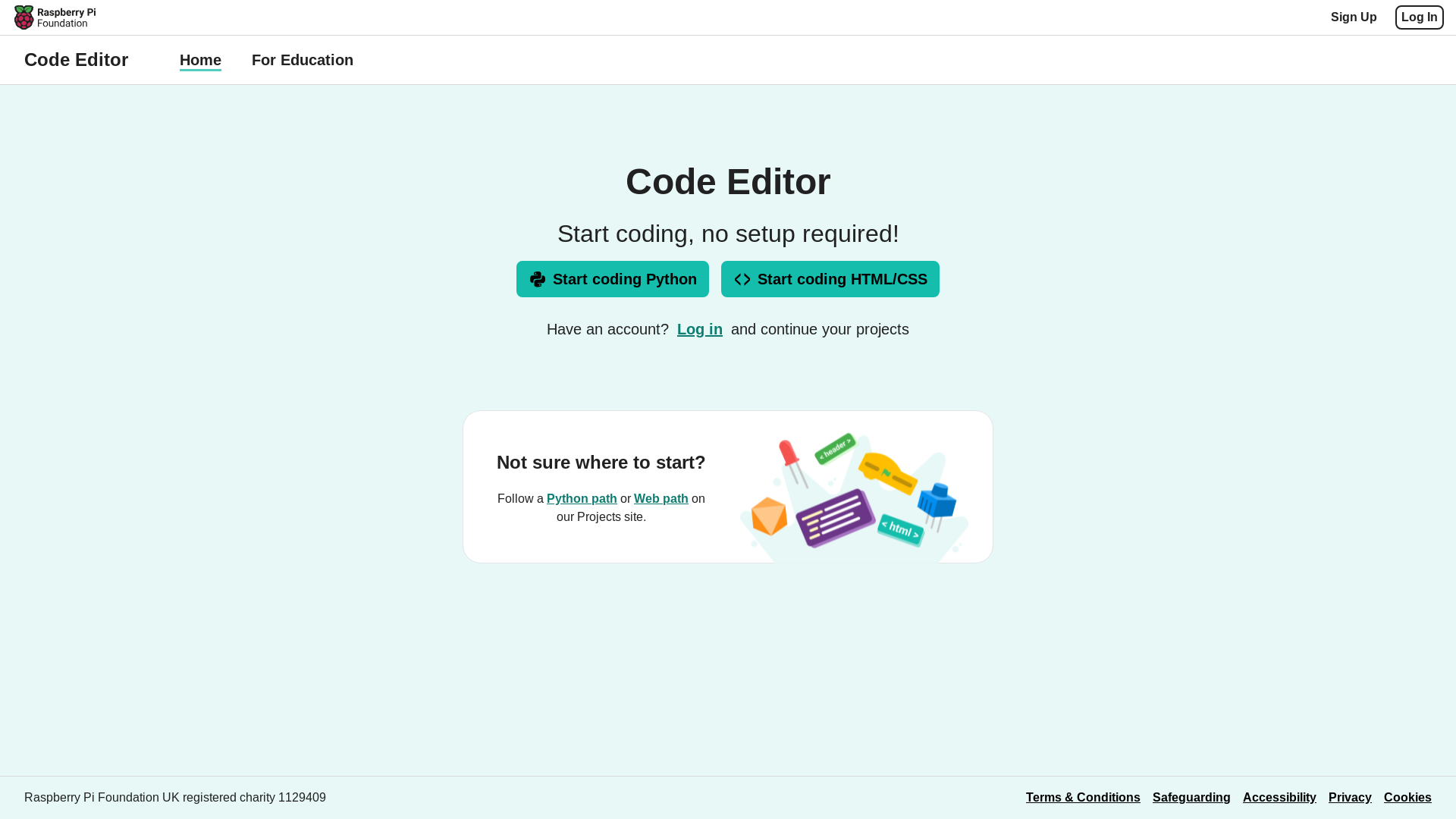Start coding Python
Image resolution: width=1456 pixels, height=819 pixels.
pyautogui.click(x=613, y=279)
